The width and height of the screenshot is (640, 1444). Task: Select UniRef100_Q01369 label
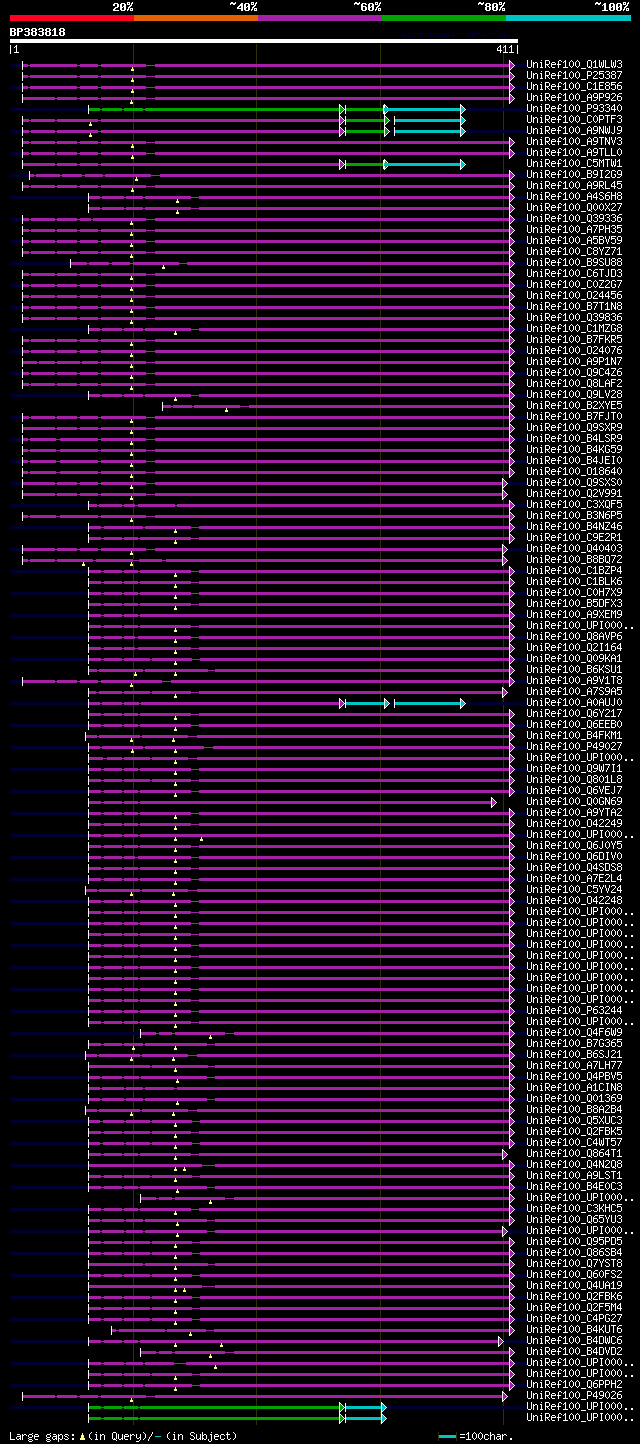tap(574, 1098)
